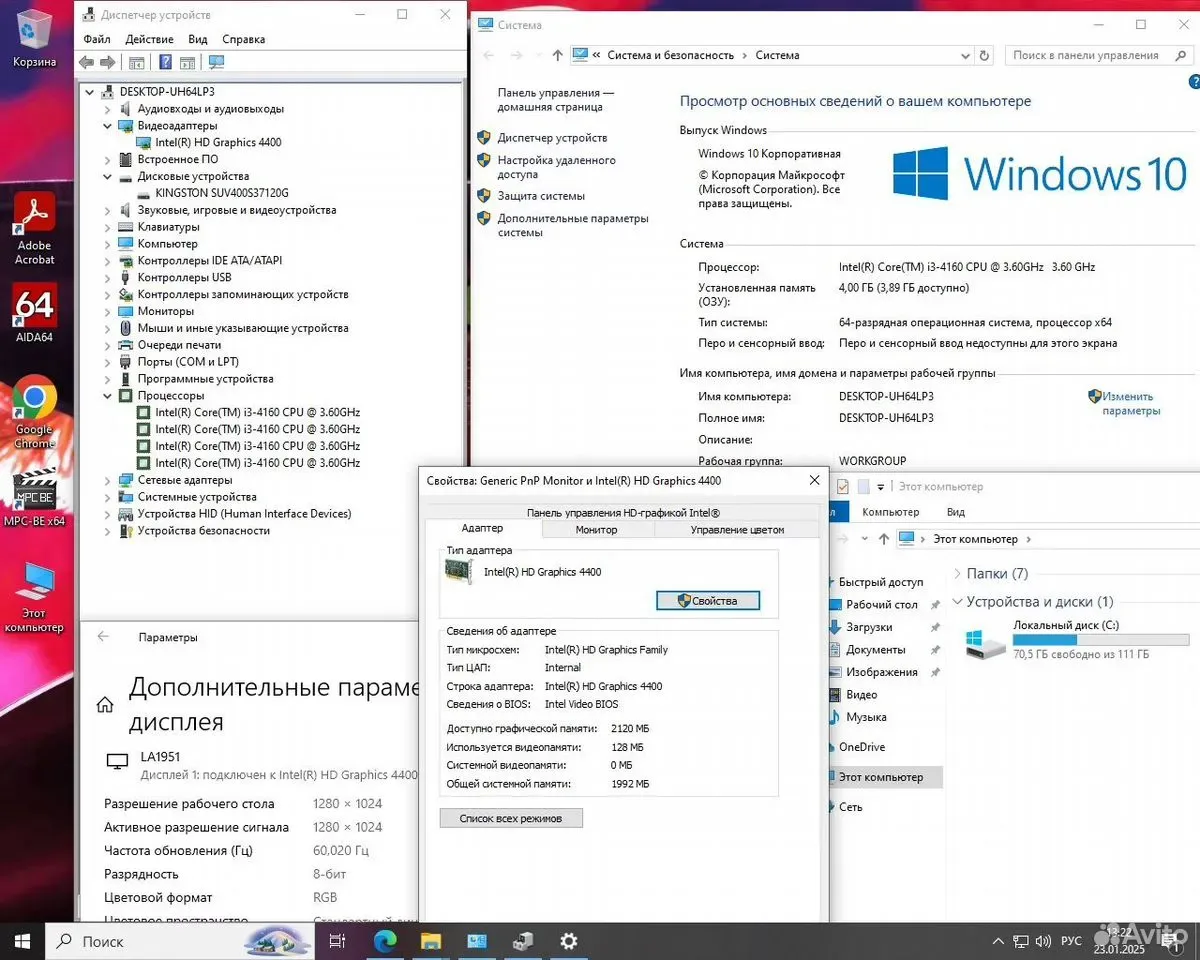Open Справка menu in Device Manager

pos(243,39)
